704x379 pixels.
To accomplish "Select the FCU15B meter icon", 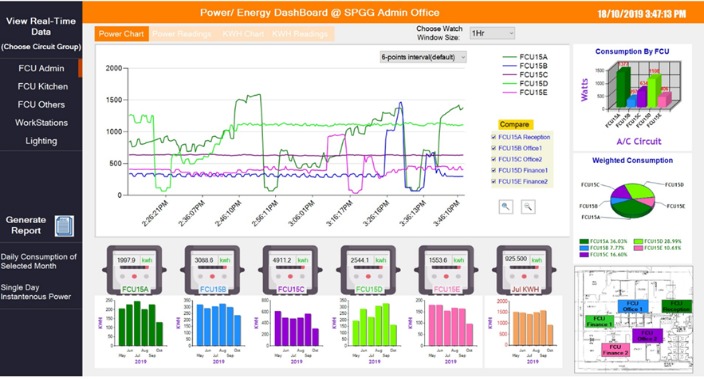I will pos(212,270).
